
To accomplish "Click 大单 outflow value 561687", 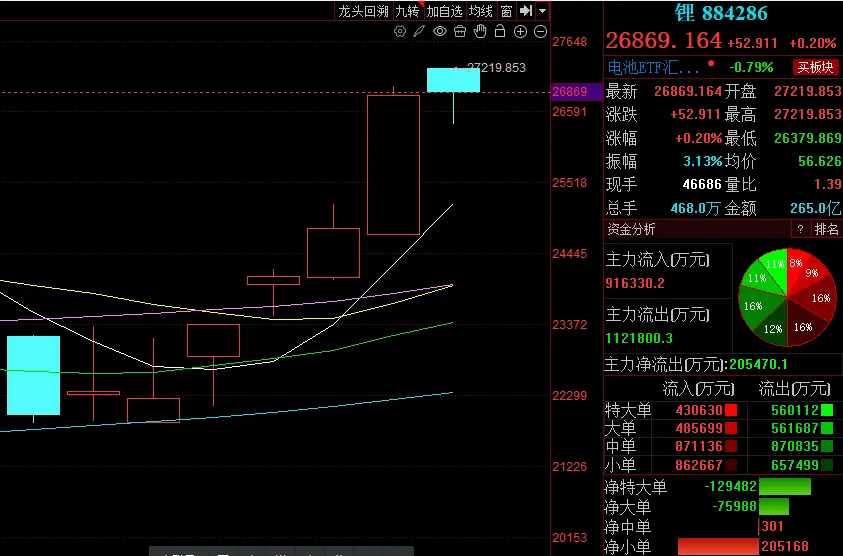I will [x=795, y=429].
